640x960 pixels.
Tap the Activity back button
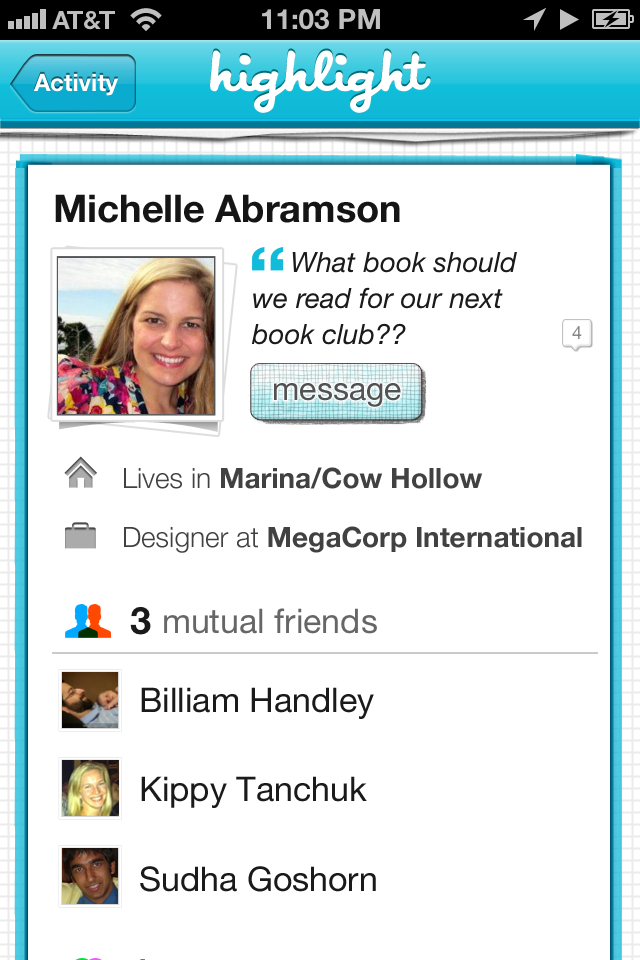click(x=74, y=84)
